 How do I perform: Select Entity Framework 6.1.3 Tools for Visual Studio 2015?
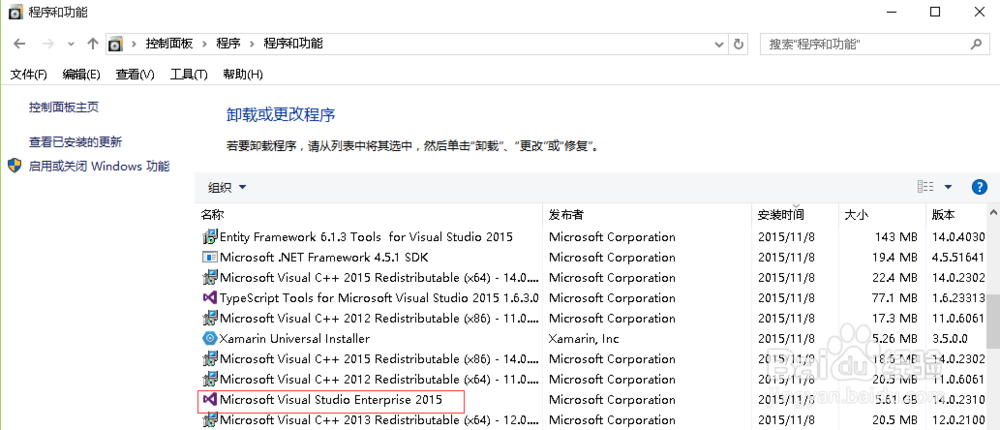366,237
